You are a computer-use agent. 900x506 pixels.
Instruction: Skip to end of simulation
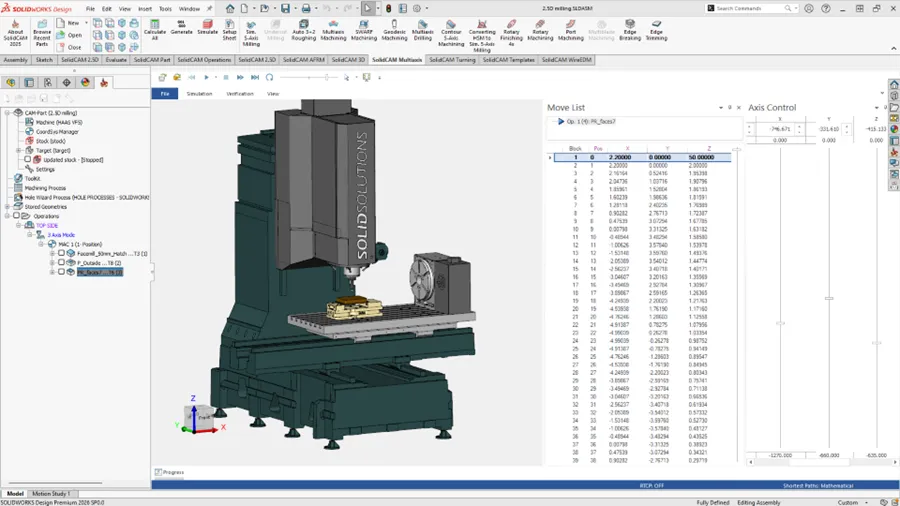(x=255, y=77)
